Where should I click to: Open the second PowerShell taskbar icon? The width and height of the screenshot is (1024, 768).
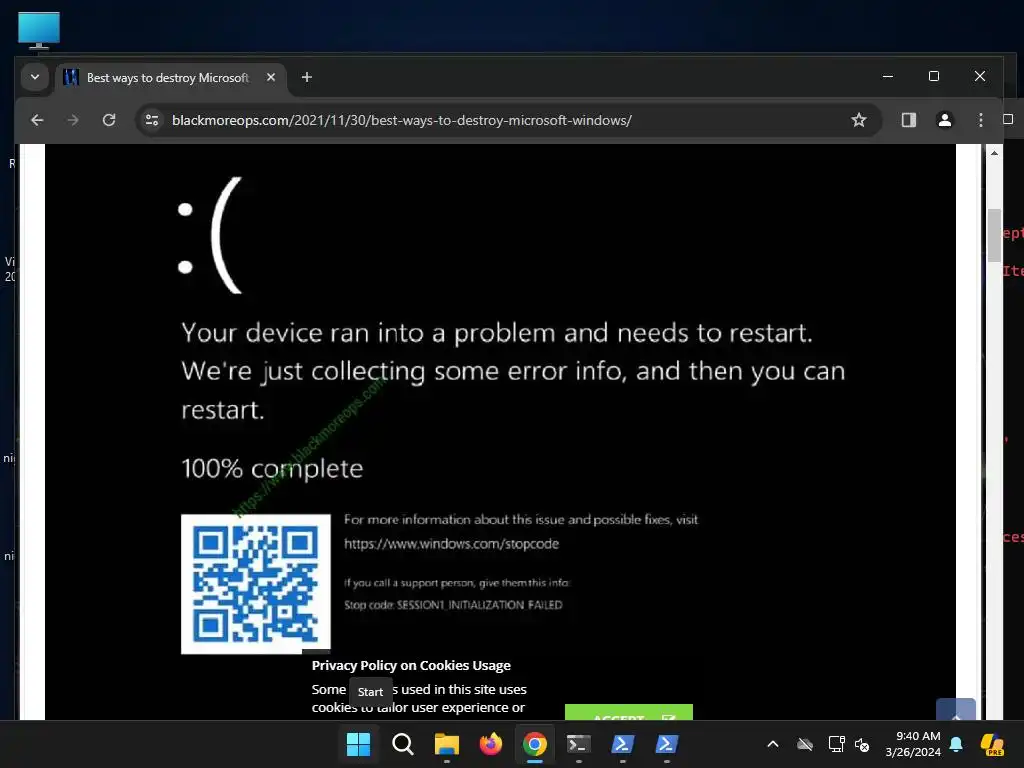[x=666, y=744]
